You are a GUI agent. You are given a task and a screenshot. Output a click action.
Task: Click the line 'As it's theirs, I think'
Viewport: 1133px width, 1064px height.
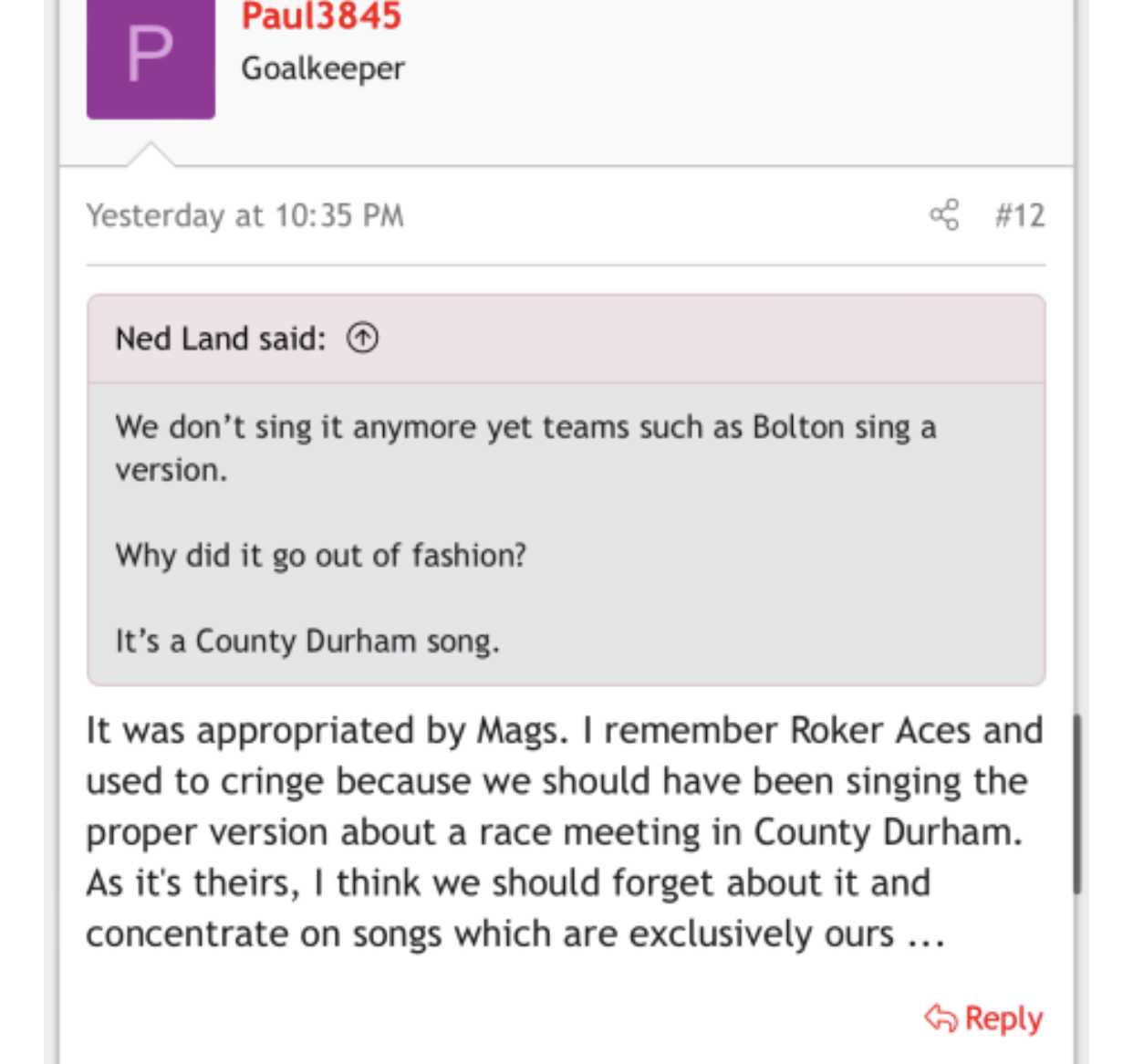(x=255, y=883)
